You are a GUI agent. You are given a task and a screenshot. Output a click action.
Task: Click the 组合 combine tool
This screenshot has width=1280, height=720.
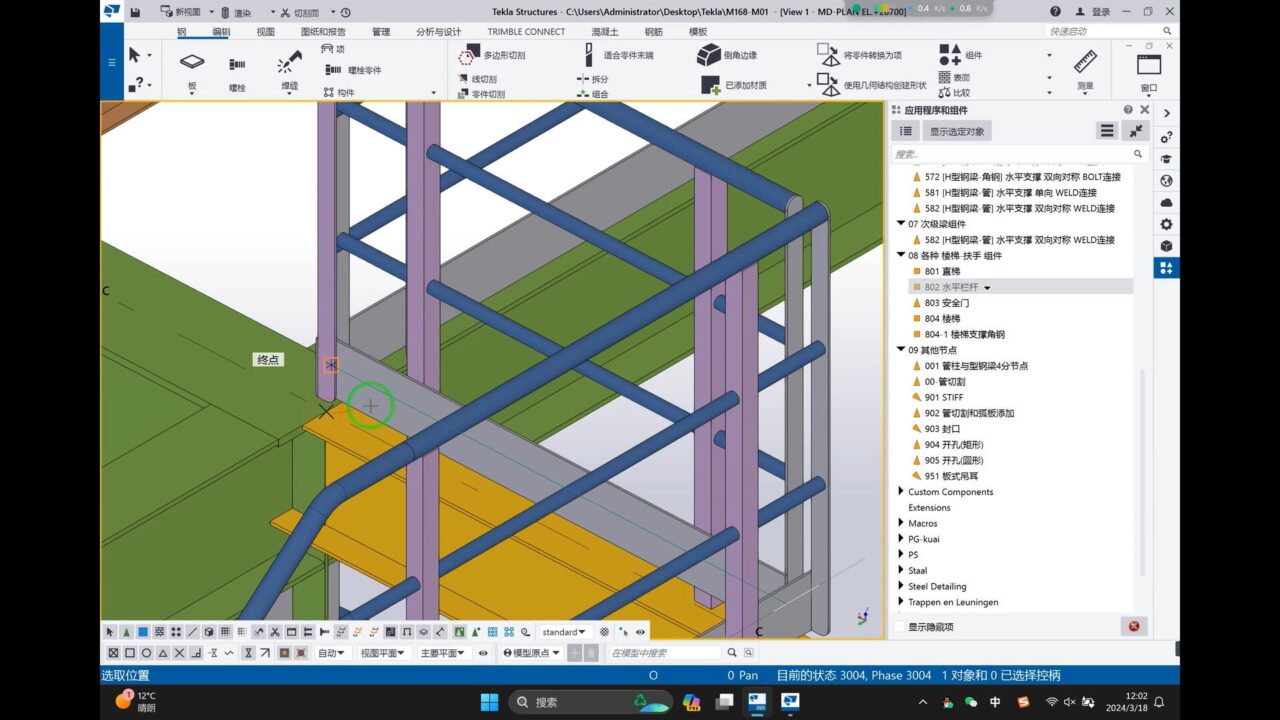click(x=592, y=94)
